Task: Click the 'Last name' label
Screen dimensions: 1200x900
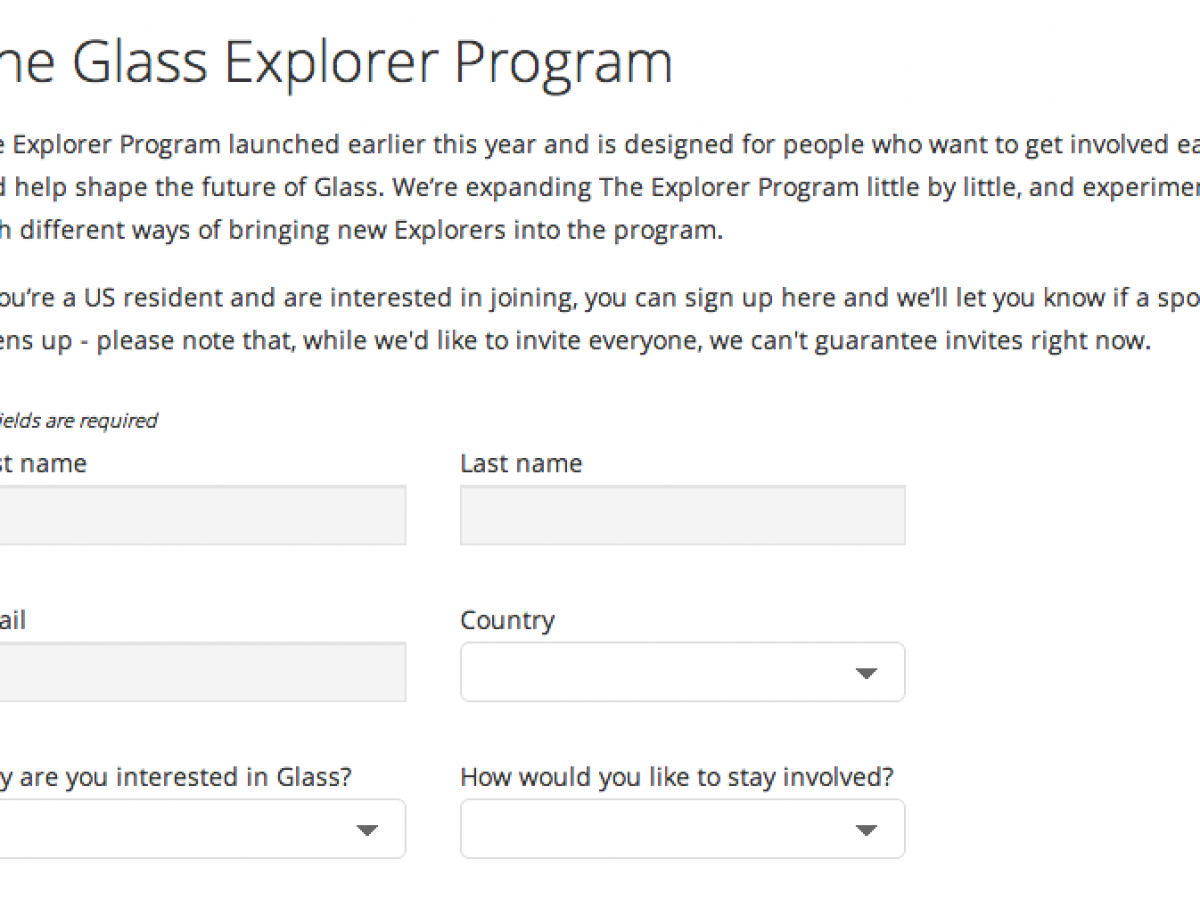Action: [521, 464]
